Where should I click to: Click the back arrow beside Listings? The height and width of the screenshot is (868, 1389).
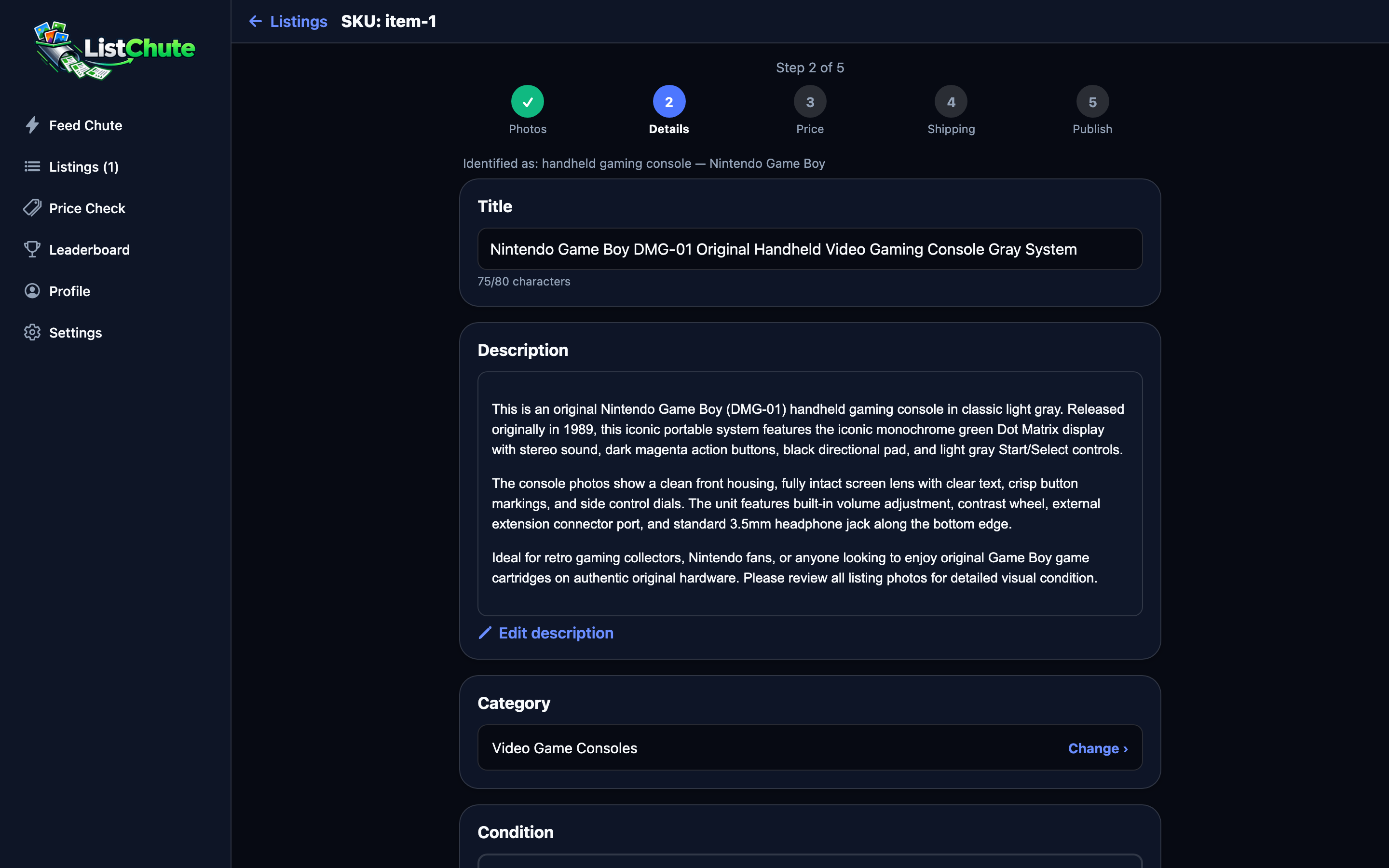click(256, 21)
